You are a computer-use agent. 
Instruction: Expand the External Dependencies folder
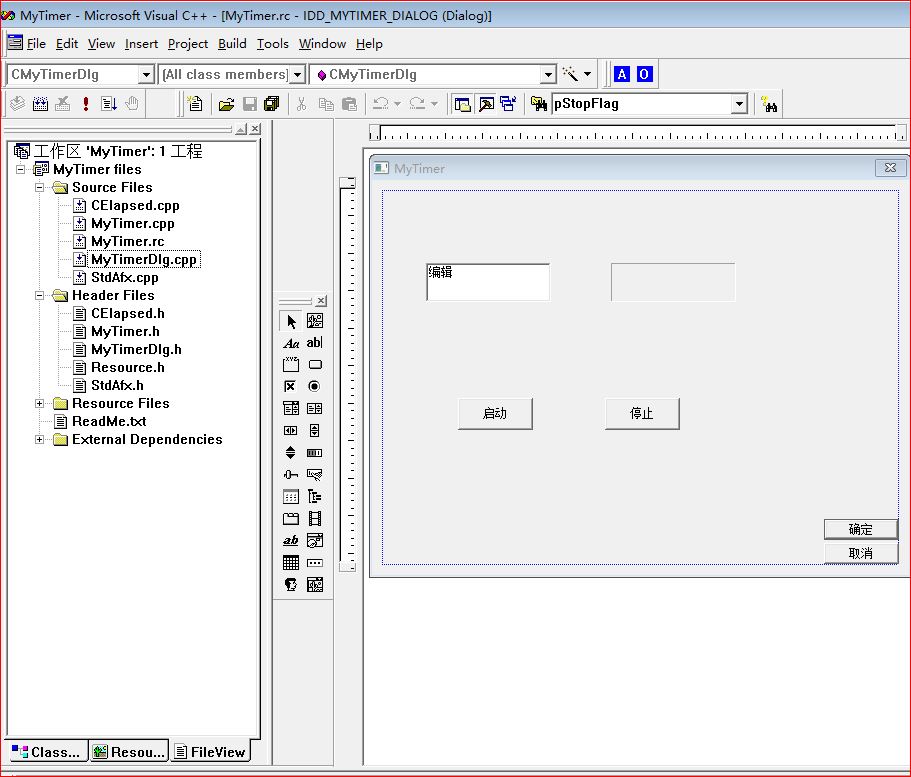click(40, 439)
